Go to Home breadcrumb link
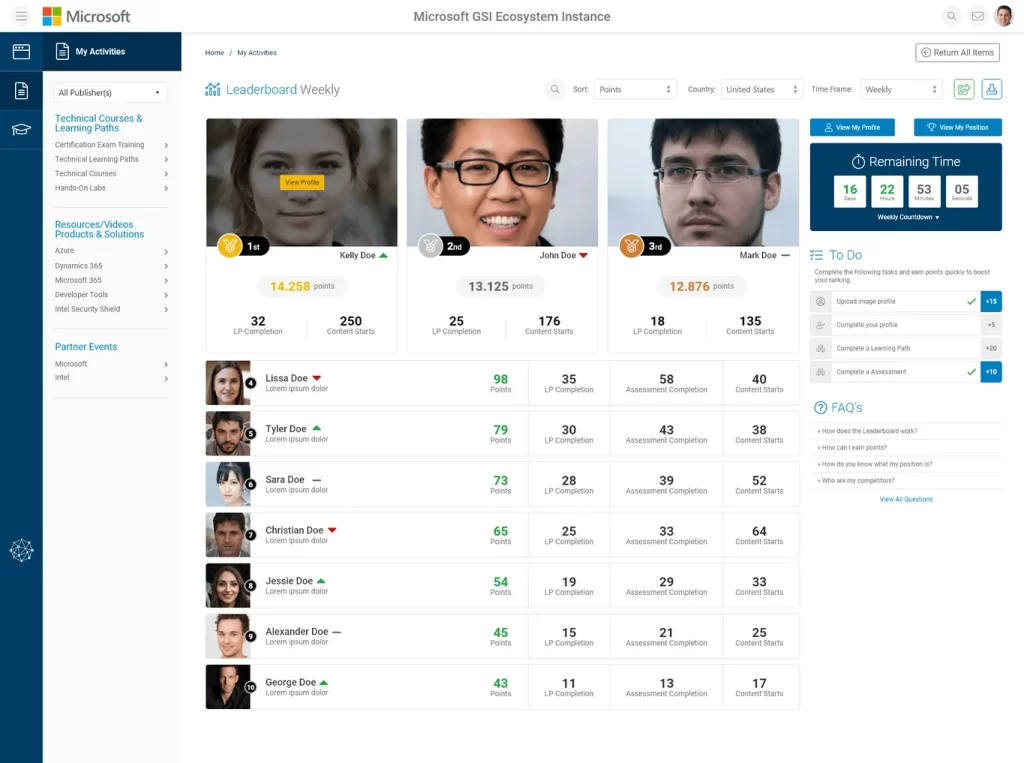The image size is (1024, 763). point(214,53)
